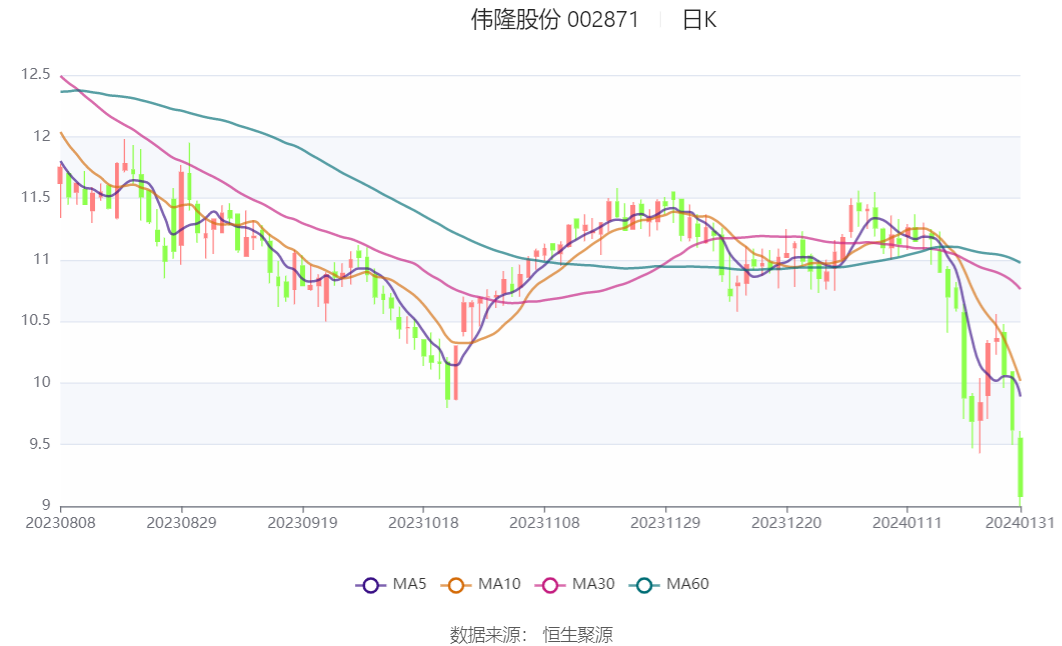Select the 20231108 date axis label

pyautogui.click(x=545, y=523)
